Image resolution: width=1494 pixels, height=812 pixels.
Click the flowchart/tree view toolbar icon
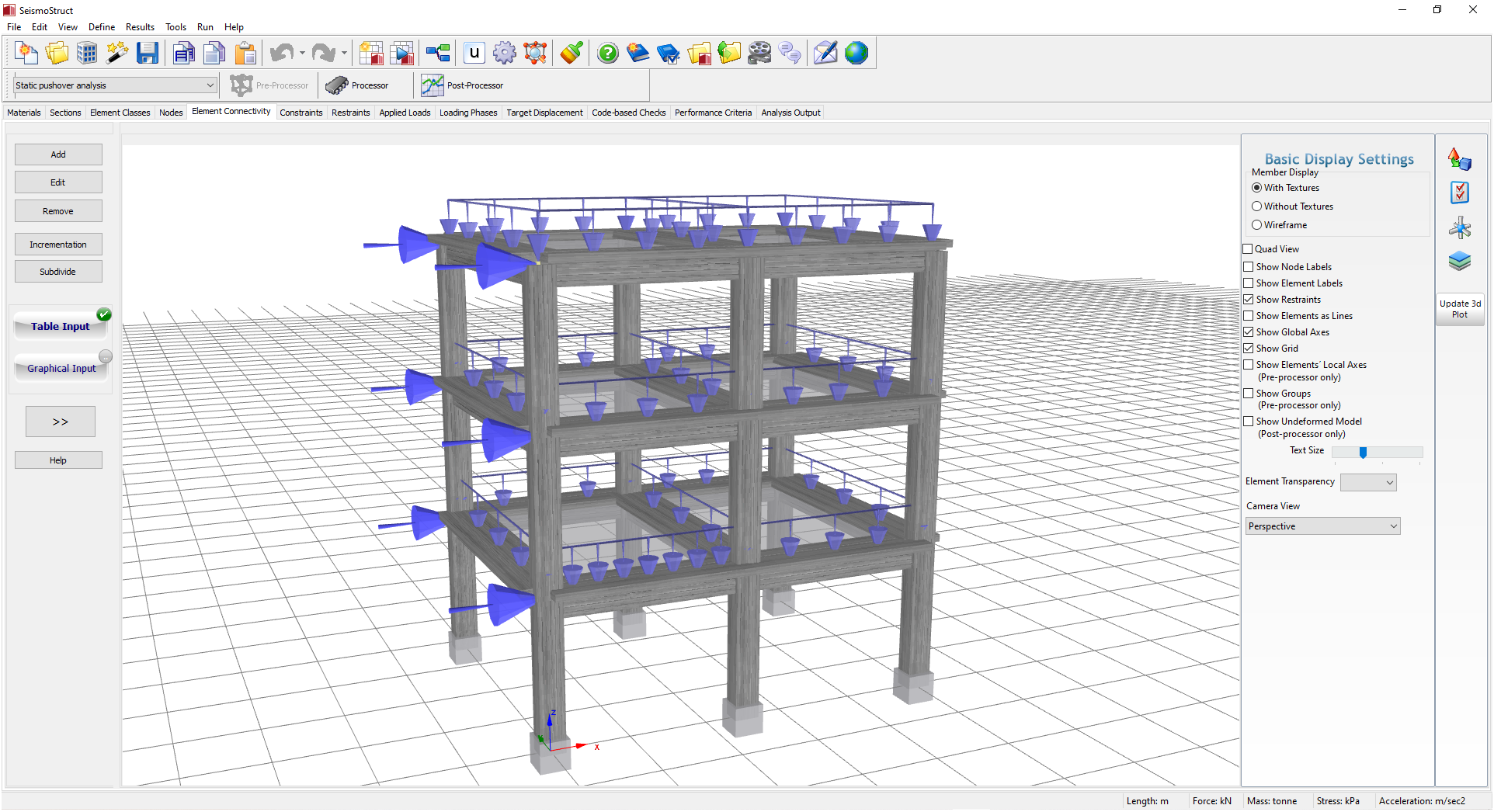click(437, 53)
